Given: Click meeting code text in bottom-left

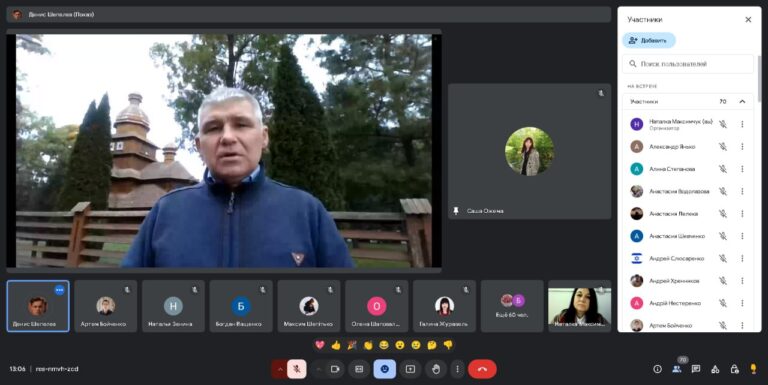Looking at the screenshot, I should [x=57, y=369].
